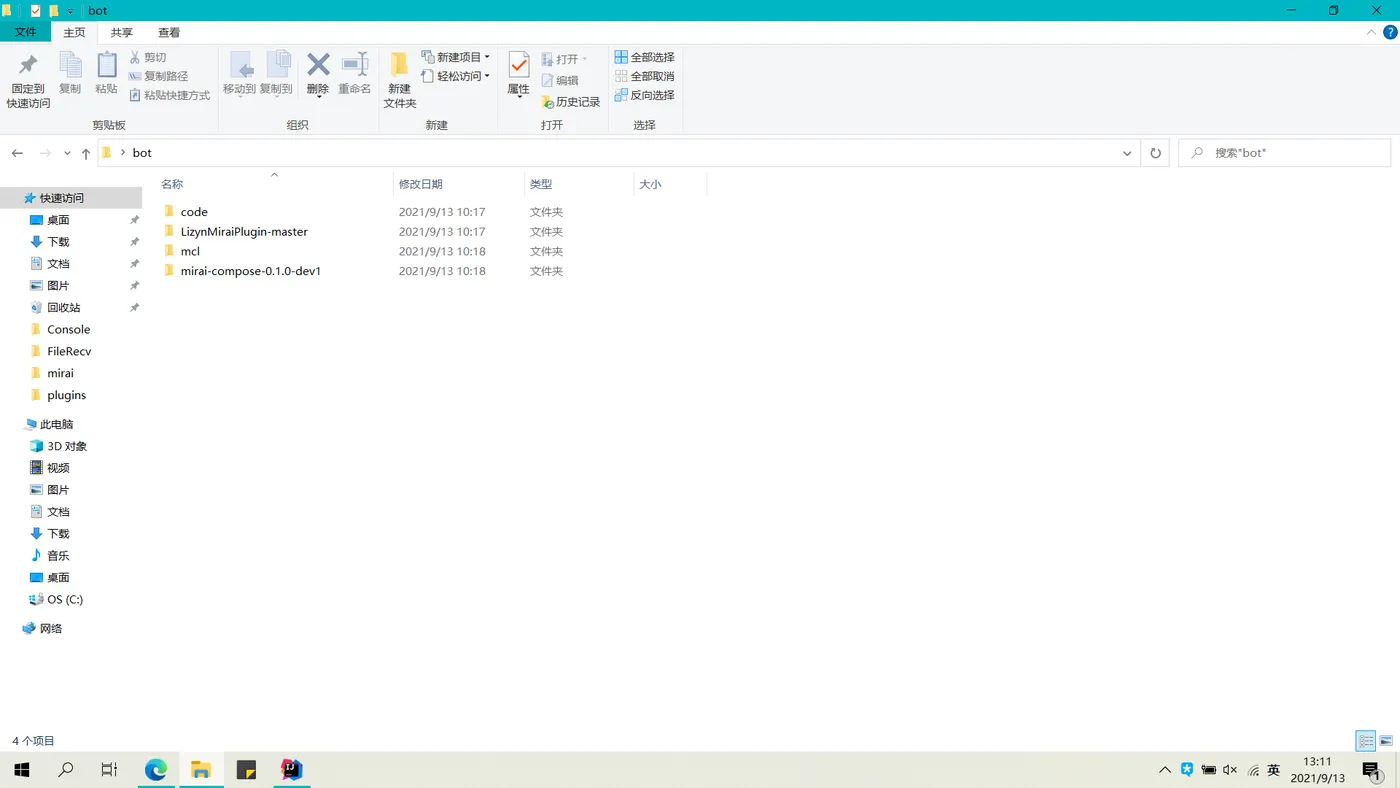Switch to the 共享 ribbon tab
The height and width of the screenshot is (788, 1400).
point(122,33)
